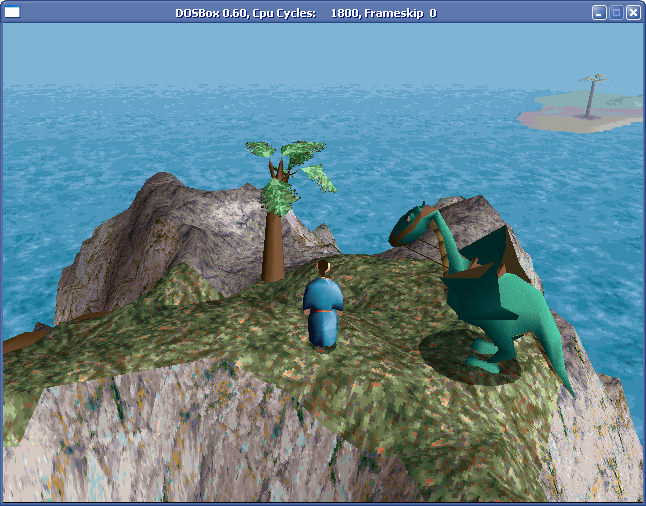Click the distant island's palm tree
This screenshot has height=506, width=646.
coord(592,96)
